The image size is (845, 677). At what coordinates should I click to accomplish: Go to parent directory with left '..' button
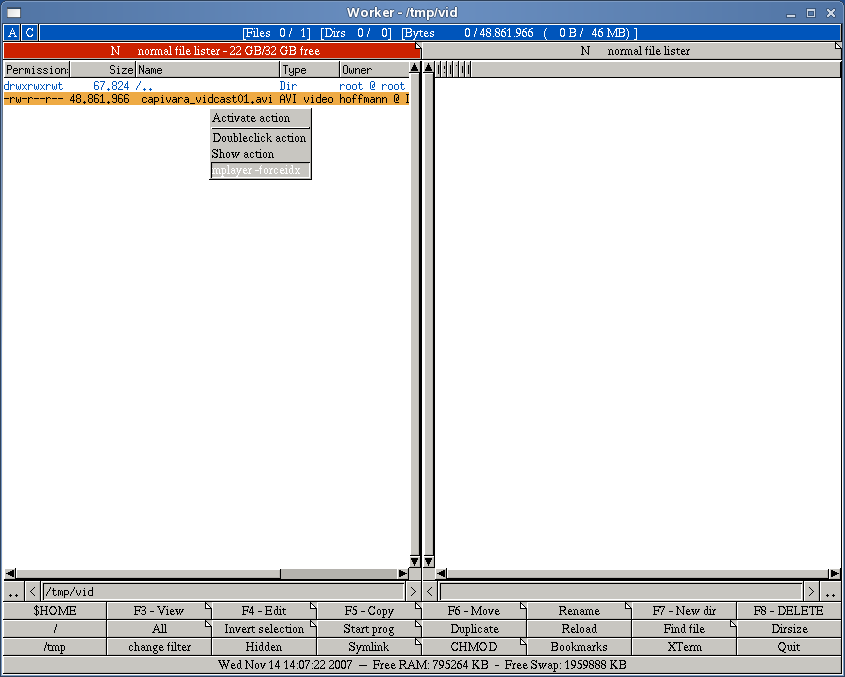[13, 592]
